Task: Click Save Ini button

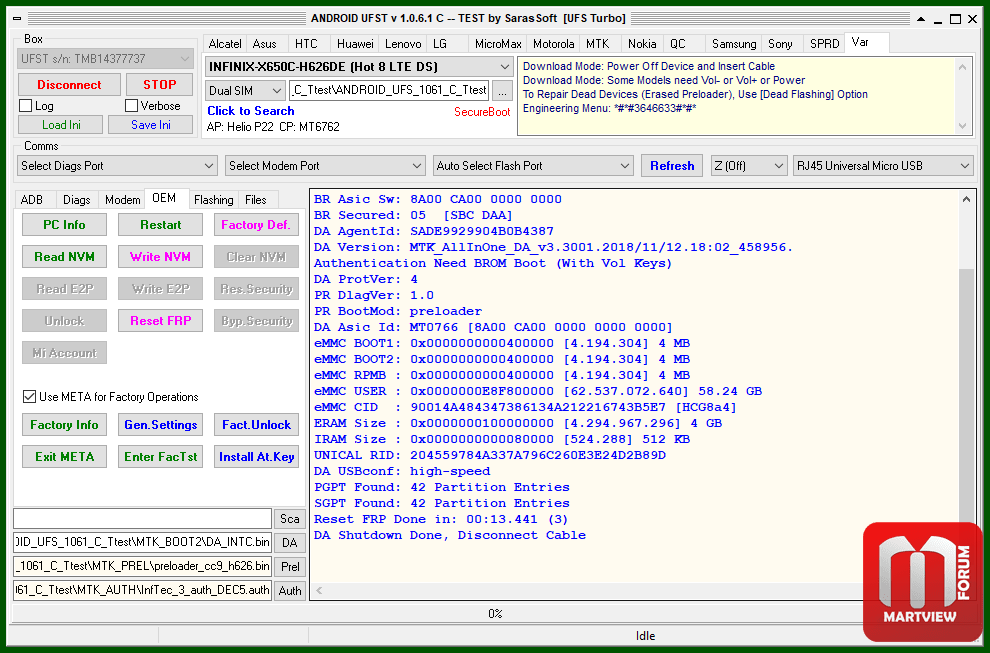Action: (x=150, y=124)
